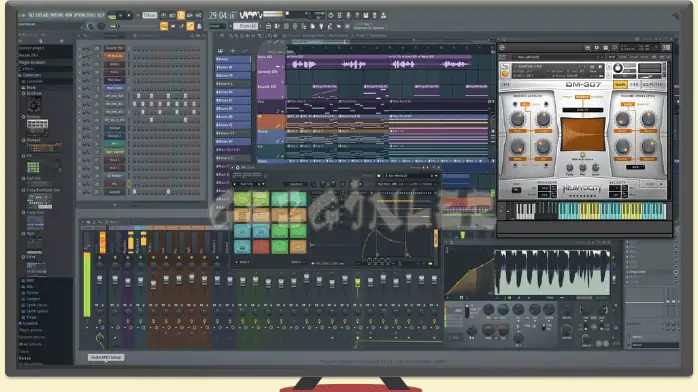This screenshot has width=698, height=392.
Task: Click the Level knob in DM-307
Action: point(595,167)
